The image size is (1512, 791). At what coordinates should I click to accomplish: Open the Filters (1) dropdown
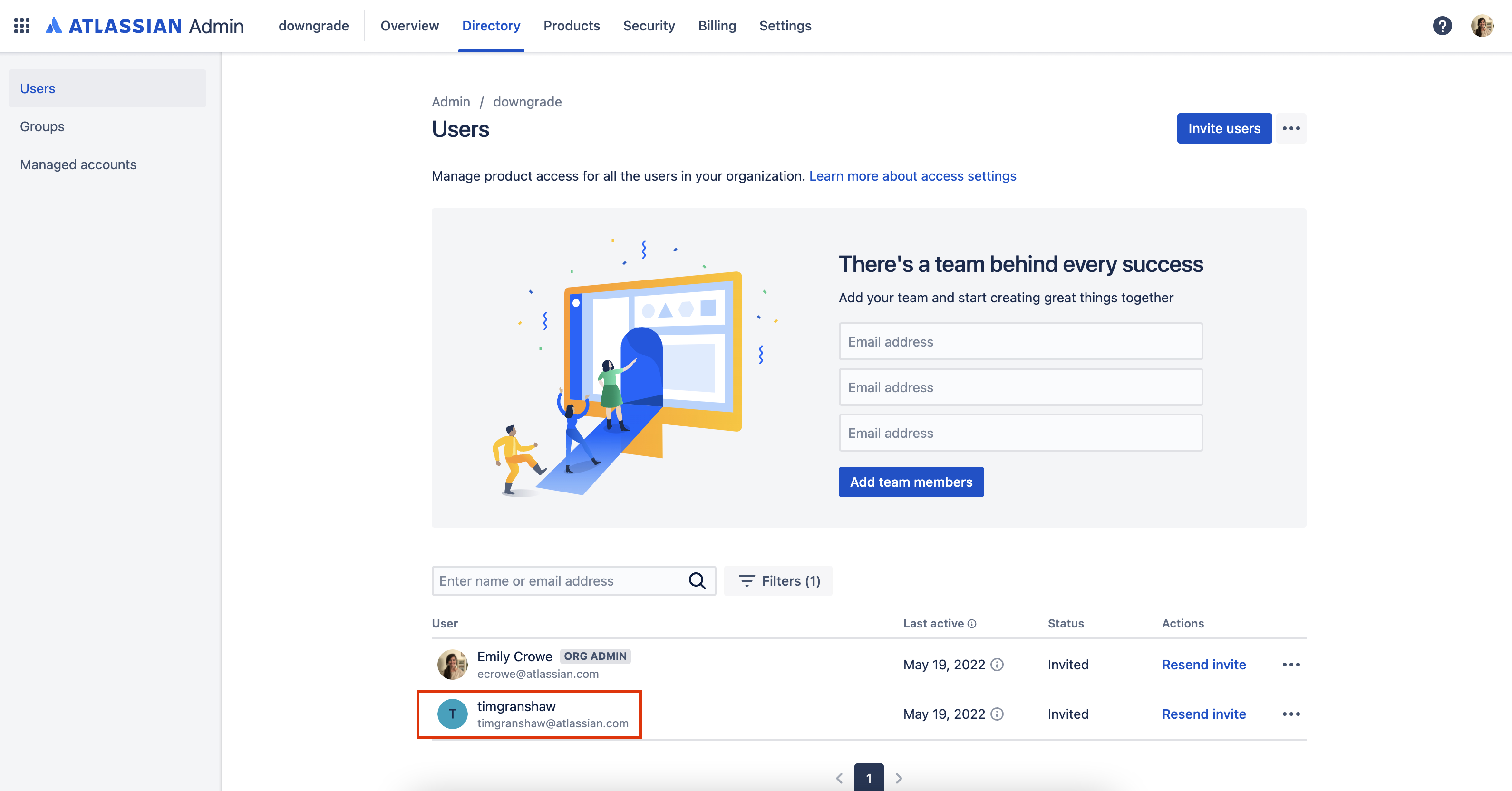(778, 580)
